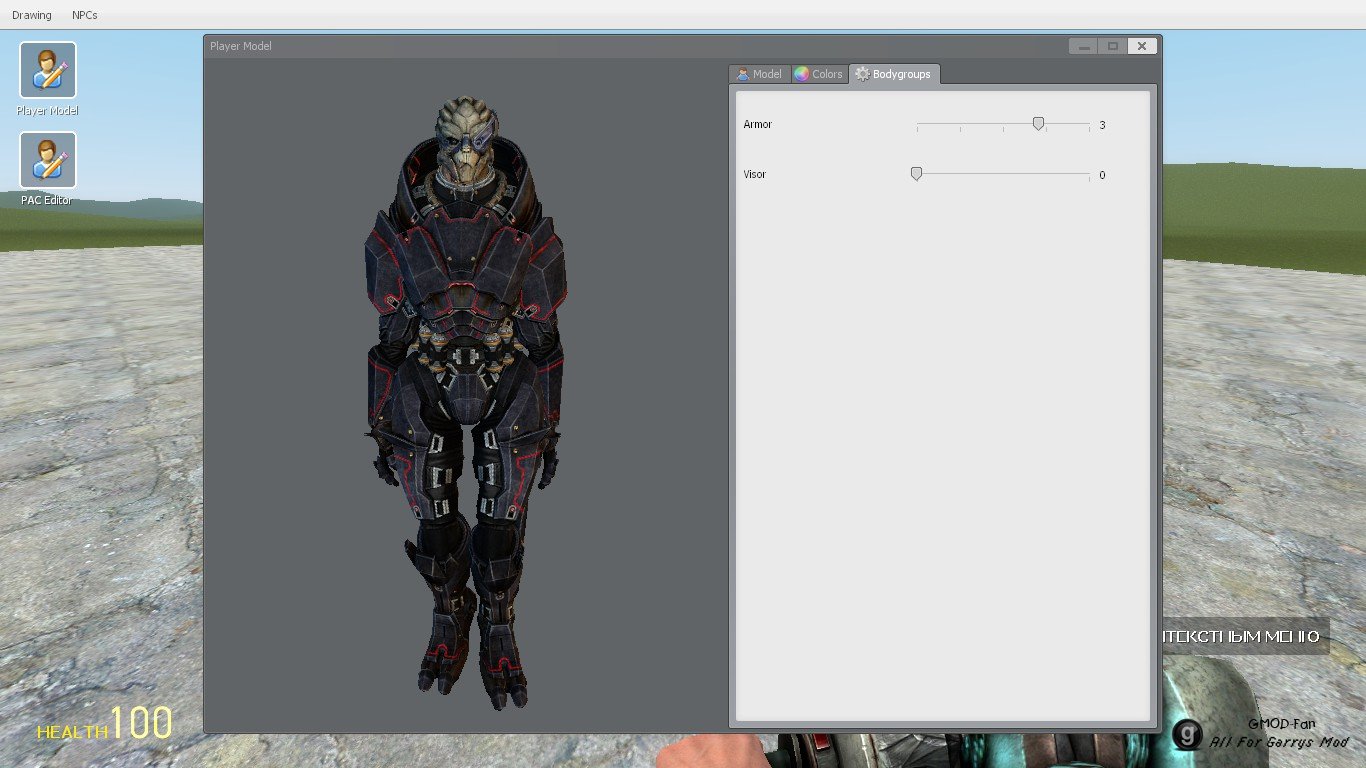Click the armored character model preview
The height and width of the screenshot is (768, 1366).
[x=465, y=400]
